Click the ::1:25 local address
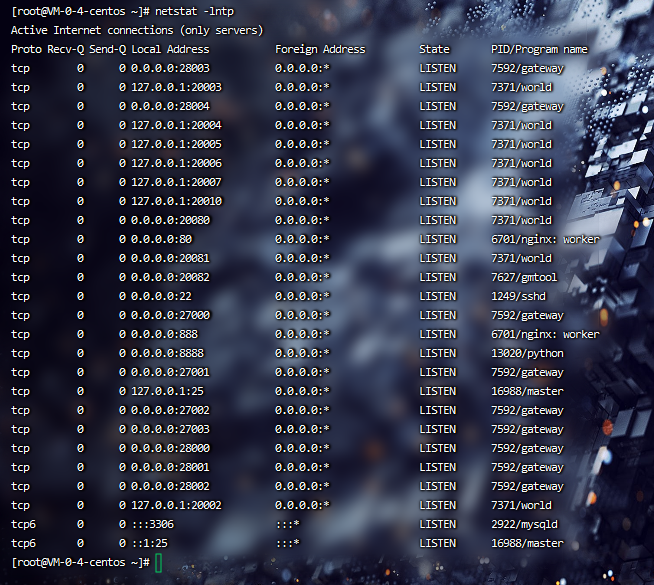The image size is (654, 585). click(x=151, y=543)
